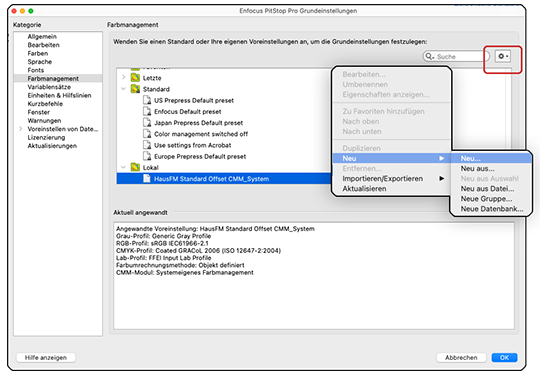
Task: Click Color management switched off document icon
Action: (x=147, y=134)
